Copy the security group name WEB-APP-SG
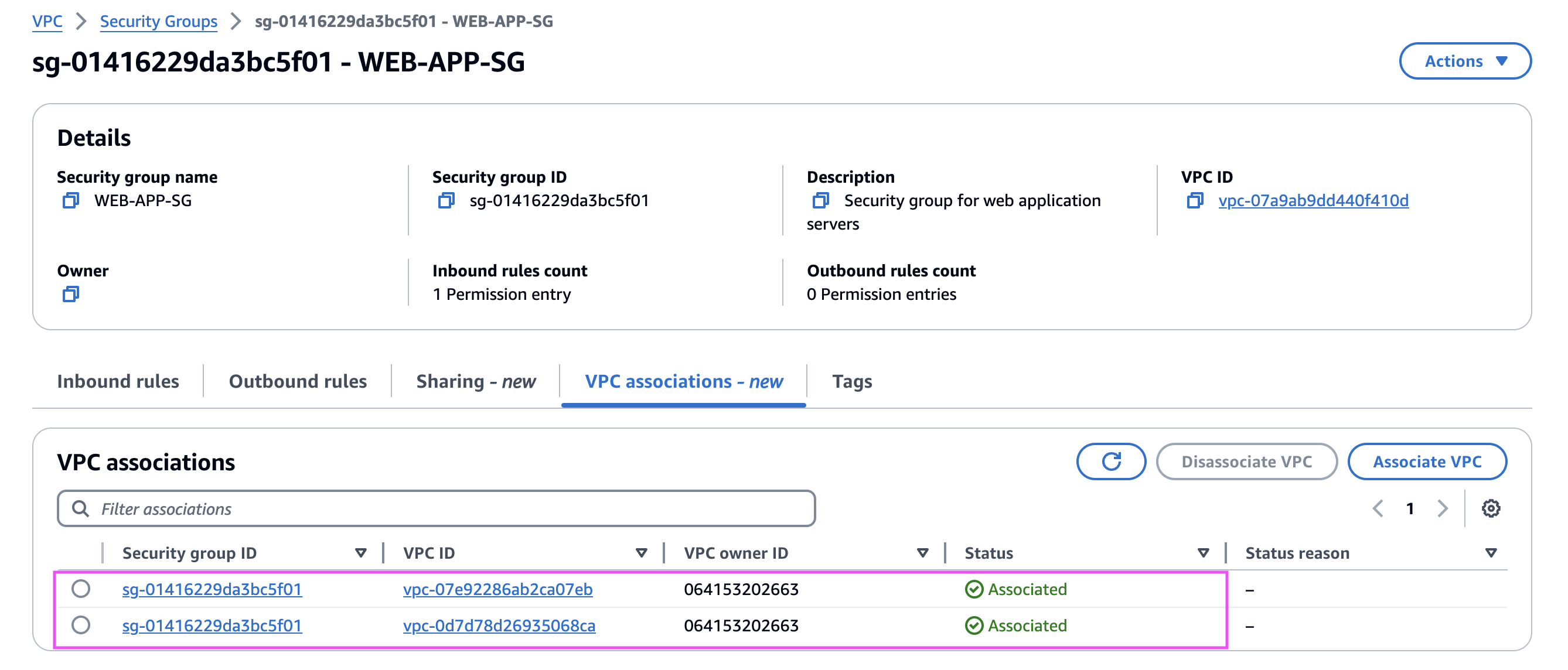1568x670 pixels. [71, 200]
